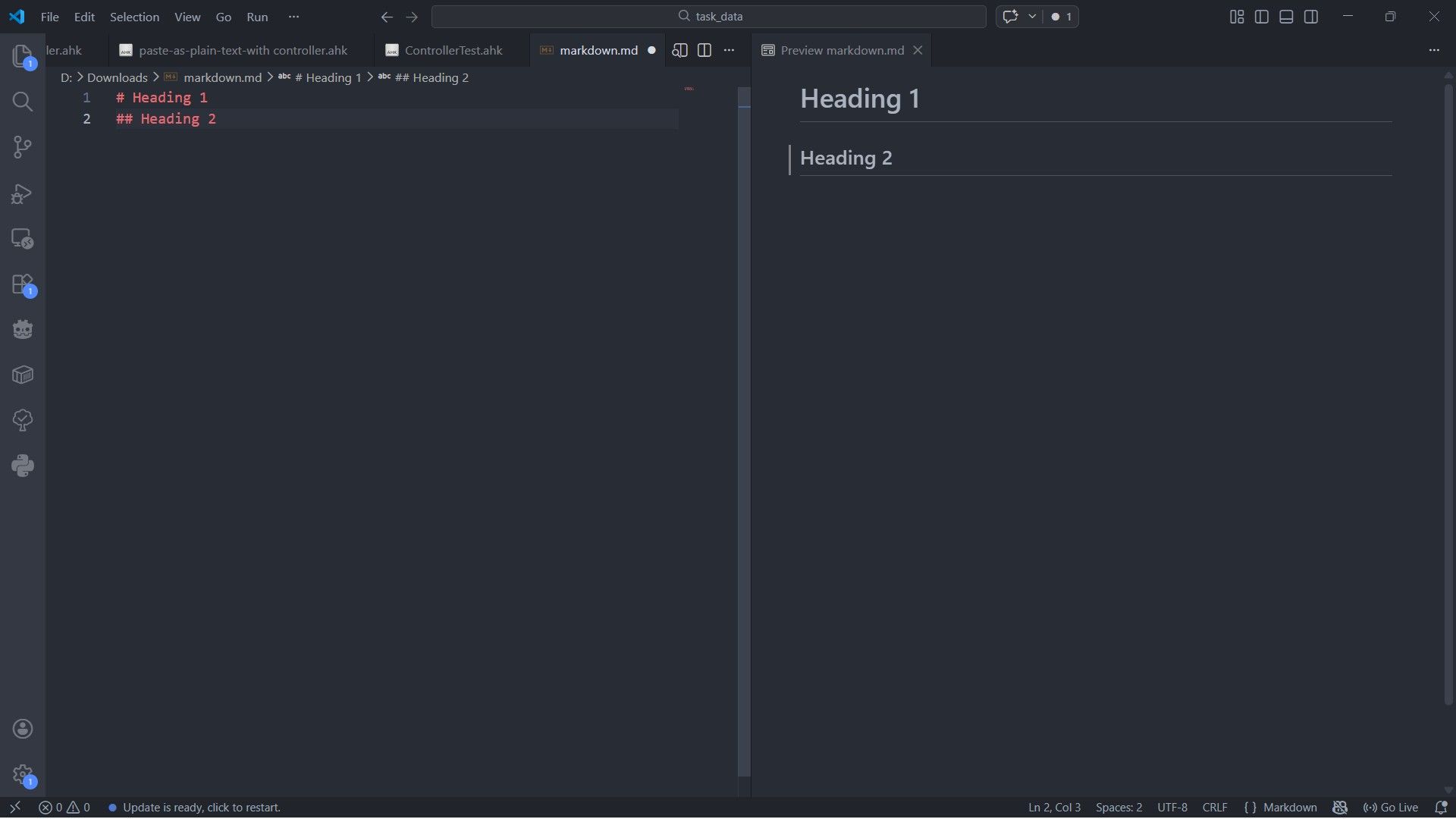Image resolution: width=1456 pixels, height=819 pixels.
Task: Open the Remote Explorer icon
Action: click(22, 239)
